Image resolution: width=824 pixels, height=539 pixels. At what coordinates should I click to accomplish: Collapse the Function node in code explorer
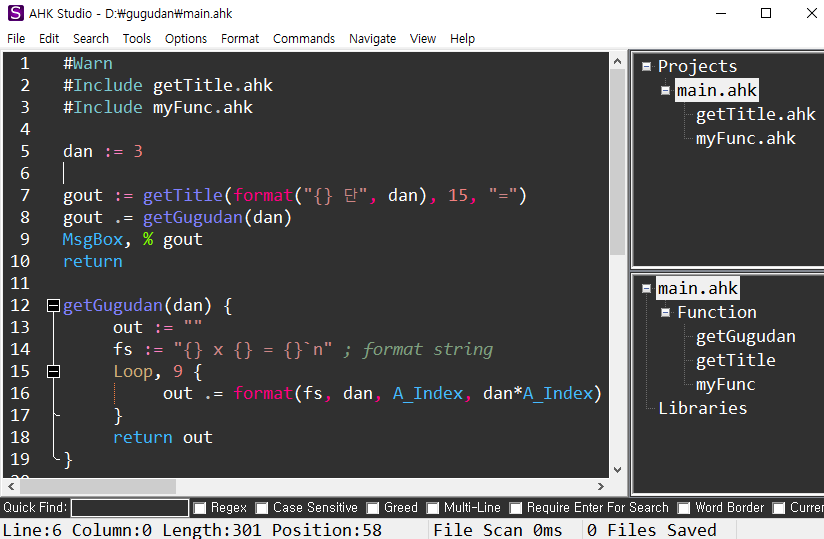[666, 313]
